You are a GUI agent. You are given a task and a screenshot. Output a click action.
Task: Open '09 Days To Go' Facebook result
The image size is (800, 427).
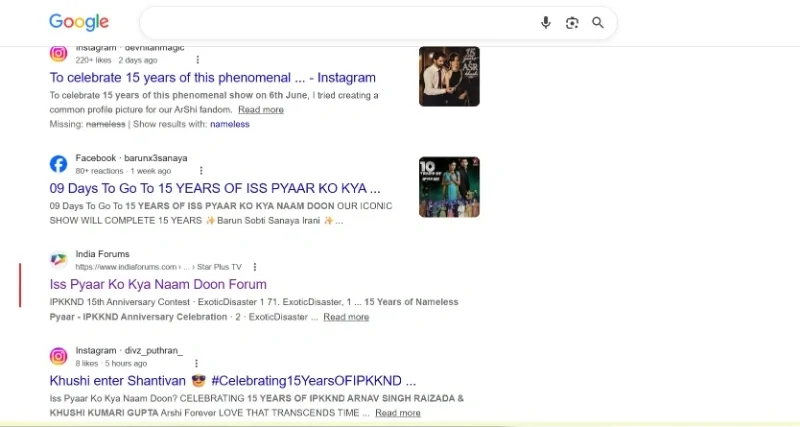coord(215,188)
